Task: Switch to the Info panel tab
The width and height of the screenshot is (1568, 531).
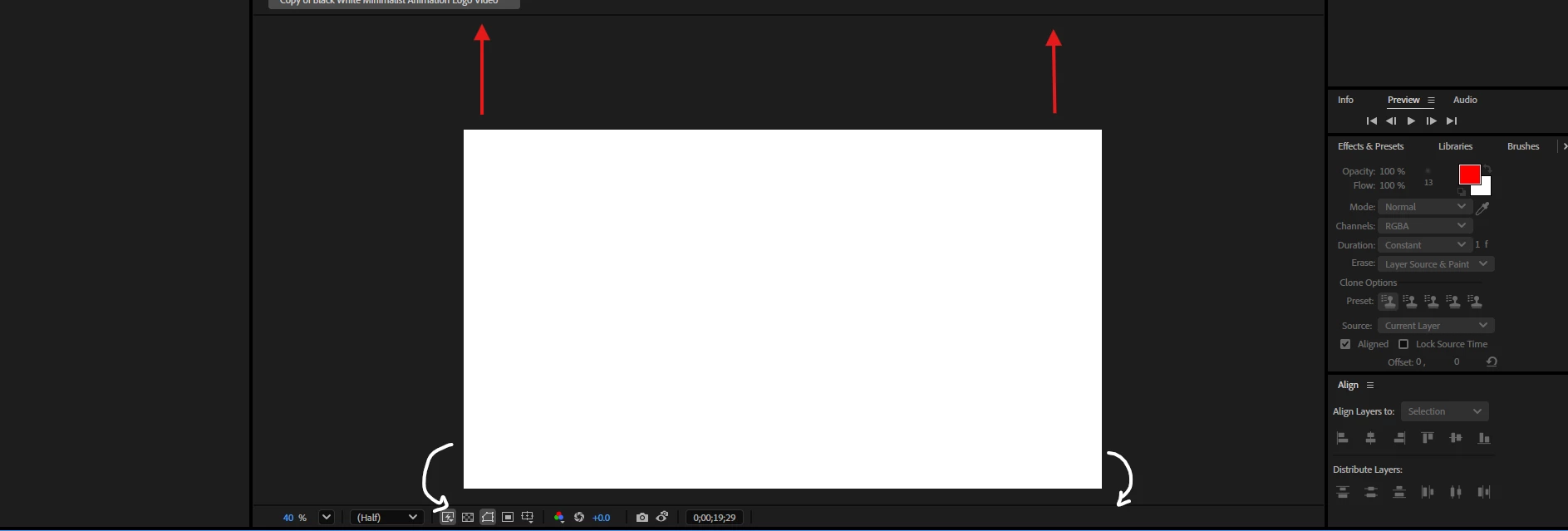Action: click(x=1345, y=100)
